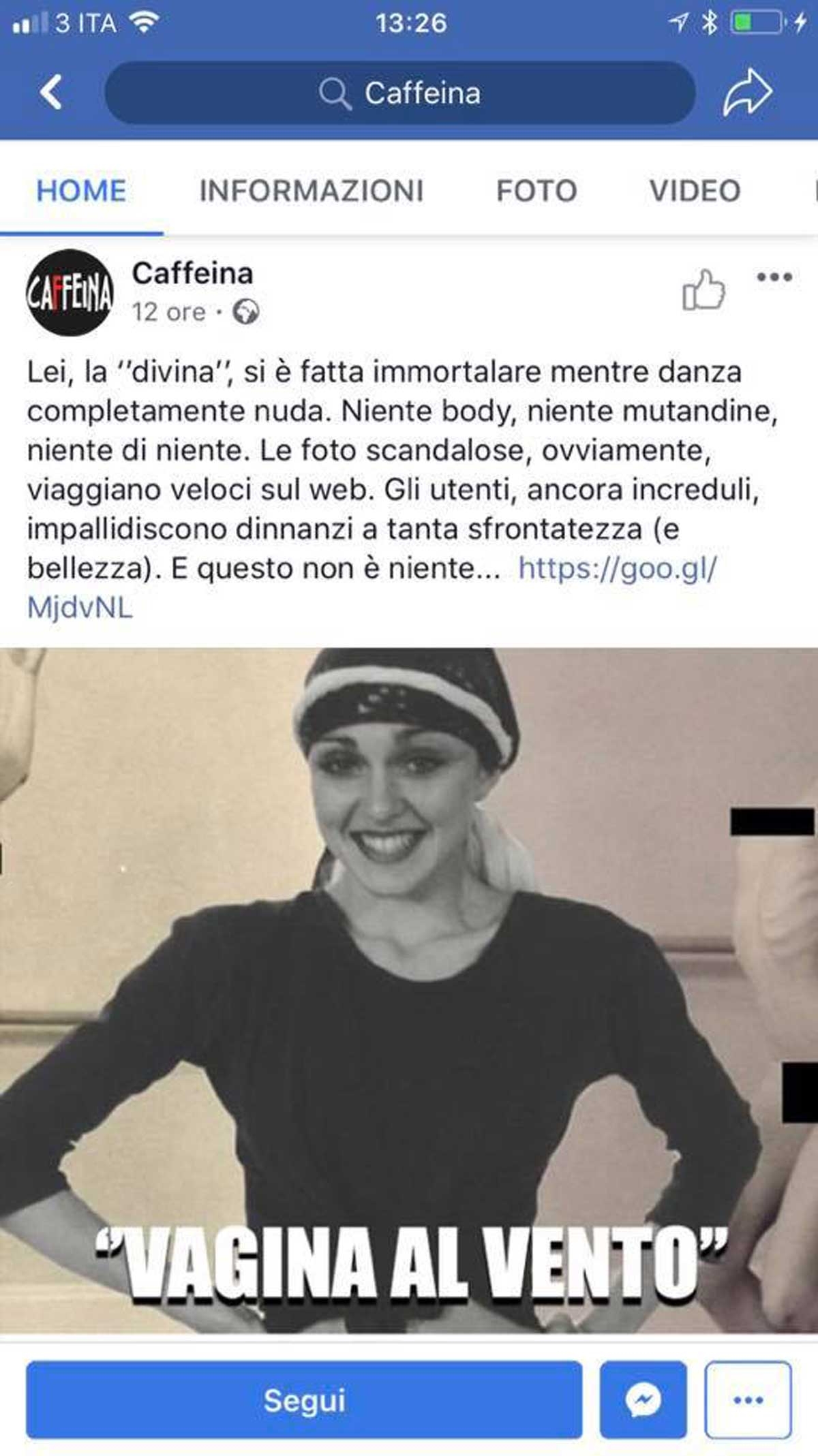Tap the share arrow icon
The image size is (818, 1456).
coord(747,92)
